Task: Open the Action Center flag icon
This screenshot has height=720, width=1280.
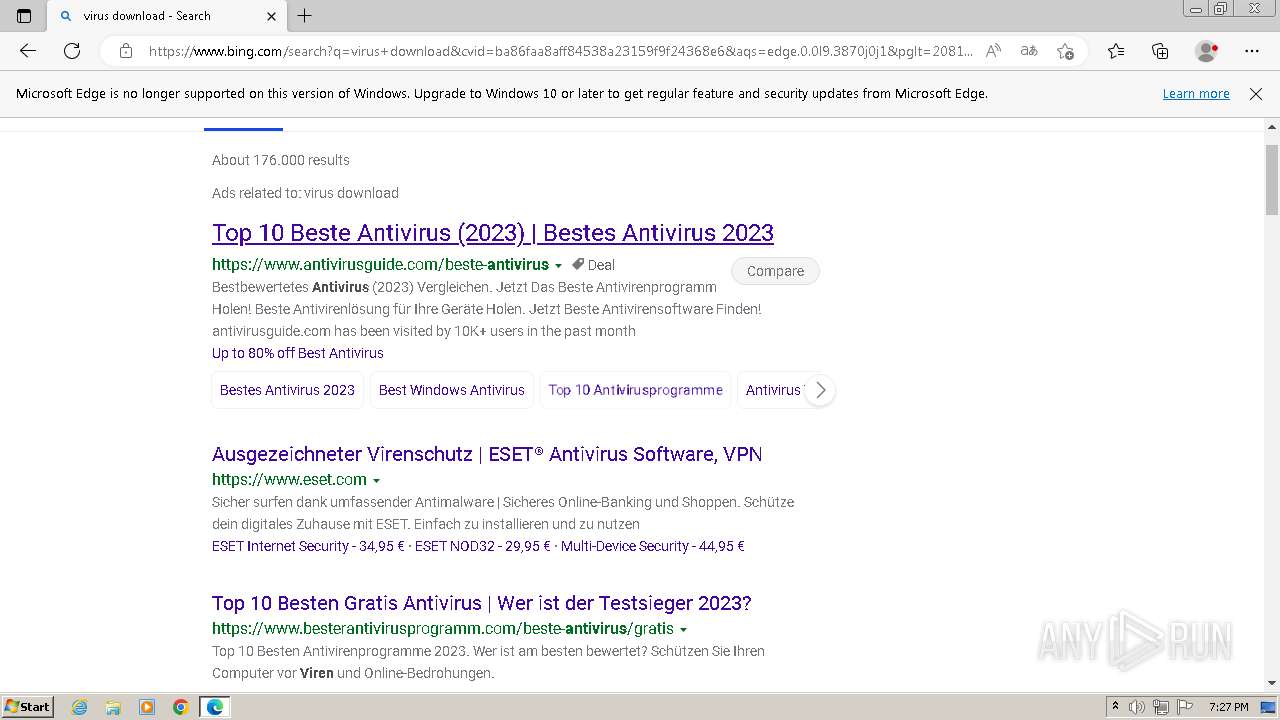Action: click(x=1185, y=707)
